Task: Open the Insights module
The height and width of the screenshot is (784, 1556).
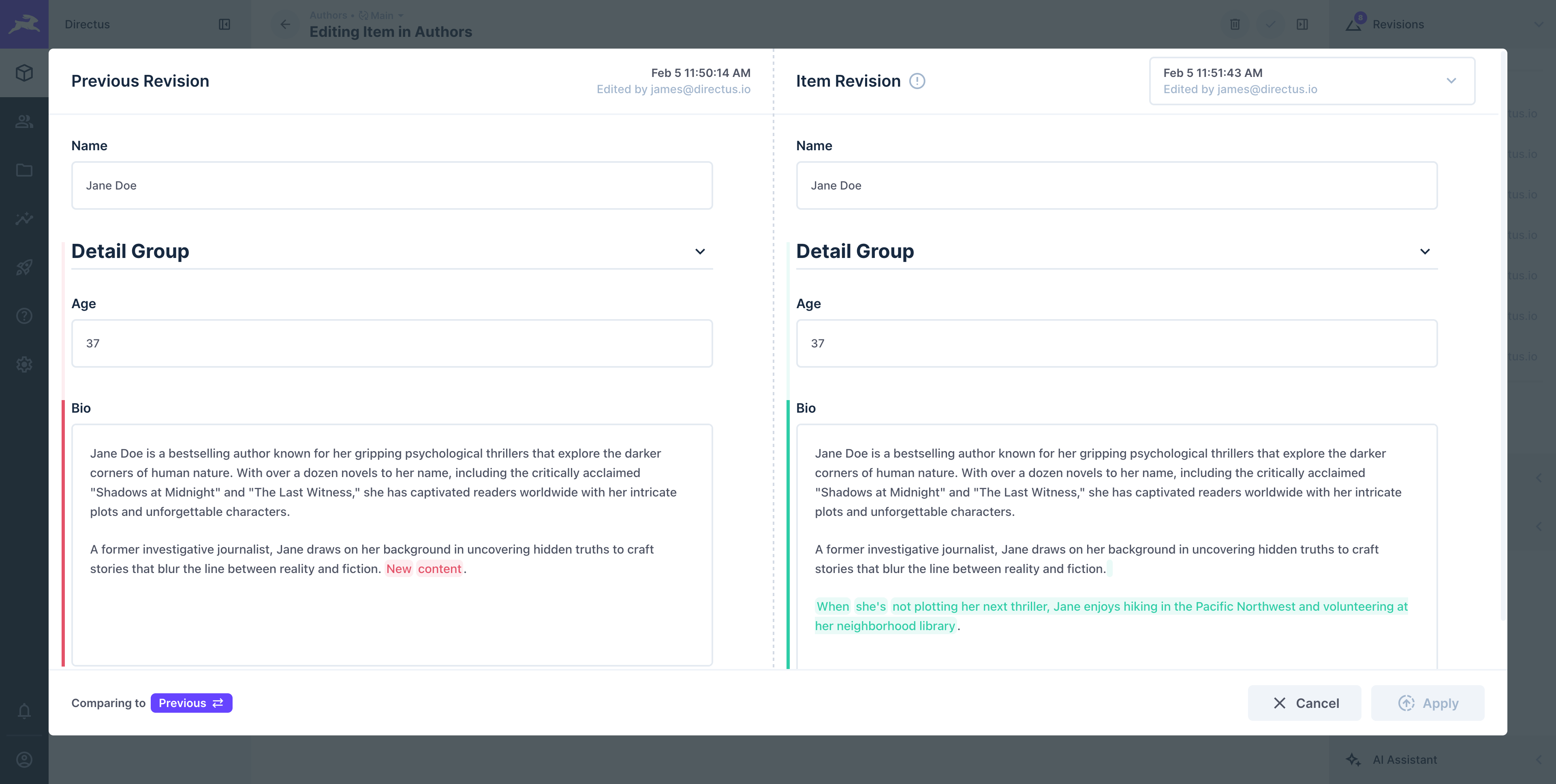Action: click(24, 219)
